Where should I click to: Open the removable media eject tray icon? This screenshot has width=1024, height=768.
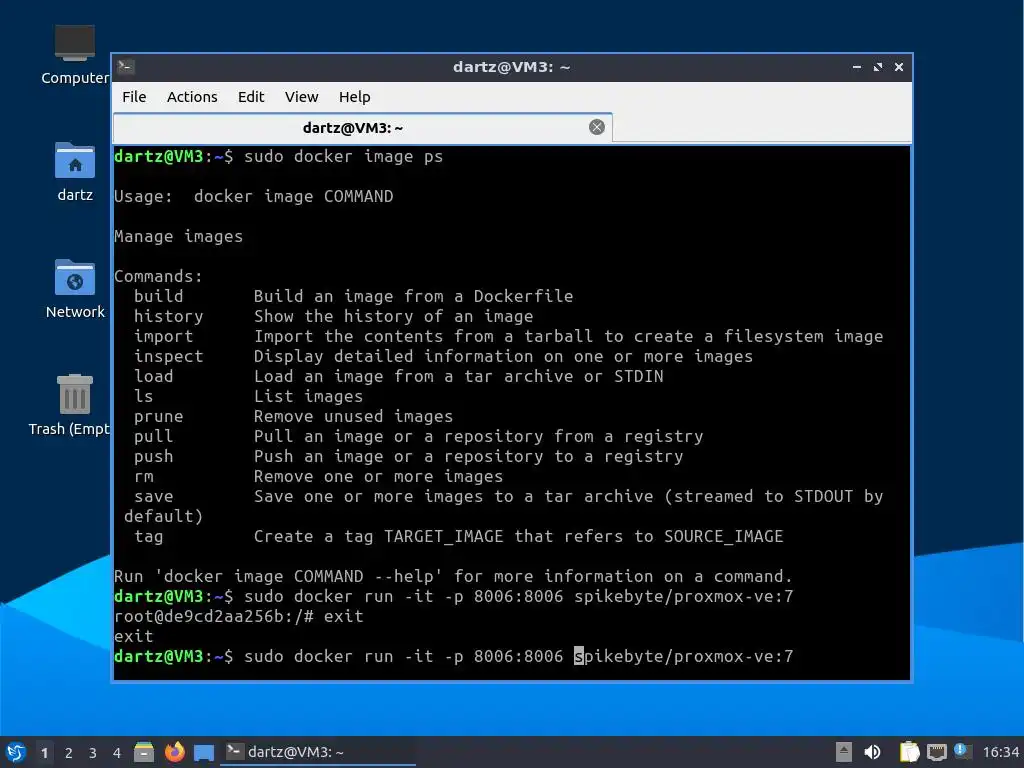pyautogui.click(x=844, y=752)
